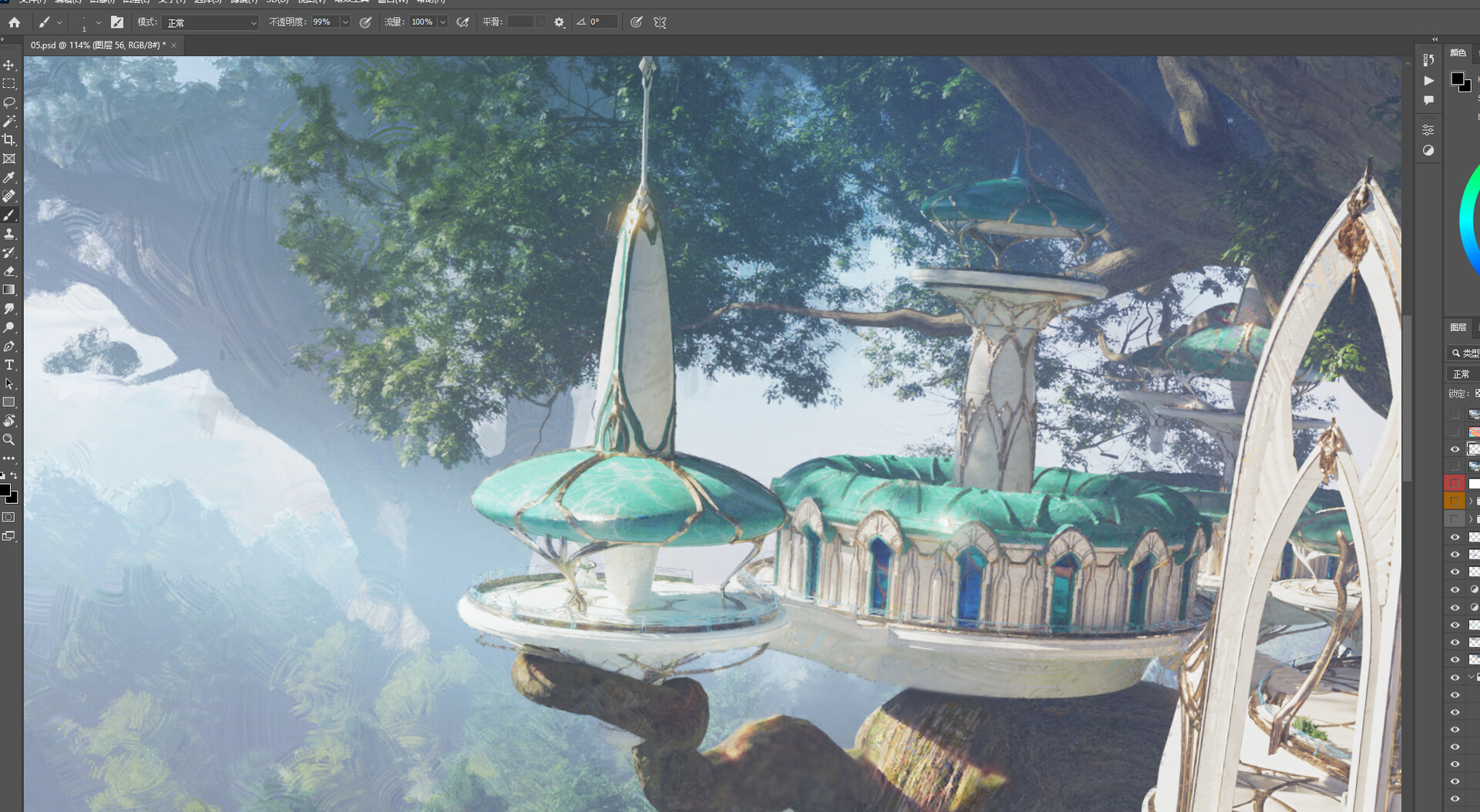Open the layer blend mode 正常 dropdown
The height and width of the screenshot is (812, 1480).
[x=1463, y=374]
